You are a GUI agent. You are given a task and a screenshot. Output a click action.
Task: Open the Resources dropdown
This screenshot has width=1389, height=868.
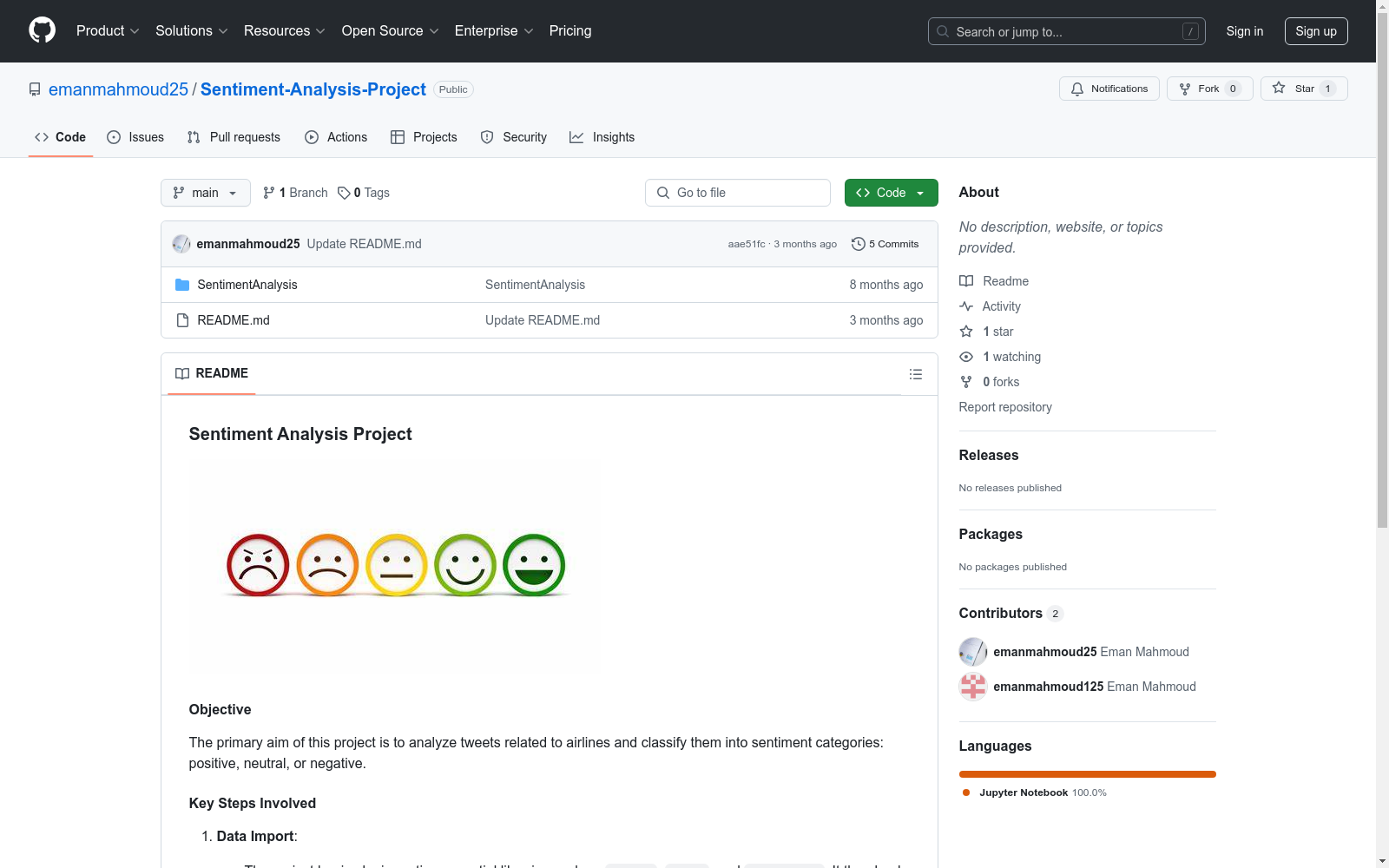point(285,31)
